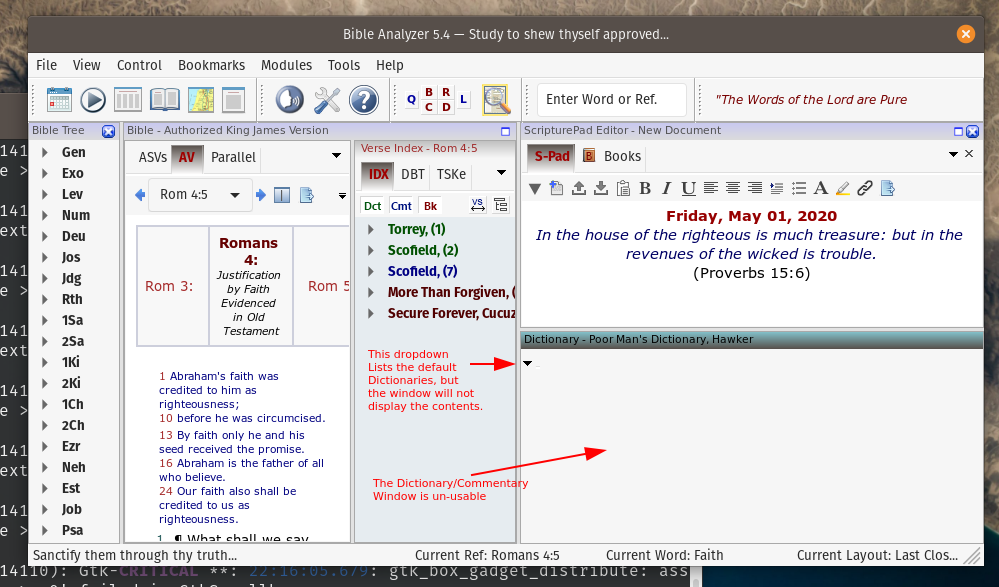This screenshot has height=587, width=999.
Task: Open the wrench and screwdriver tools icon
Action: (327, 100)
